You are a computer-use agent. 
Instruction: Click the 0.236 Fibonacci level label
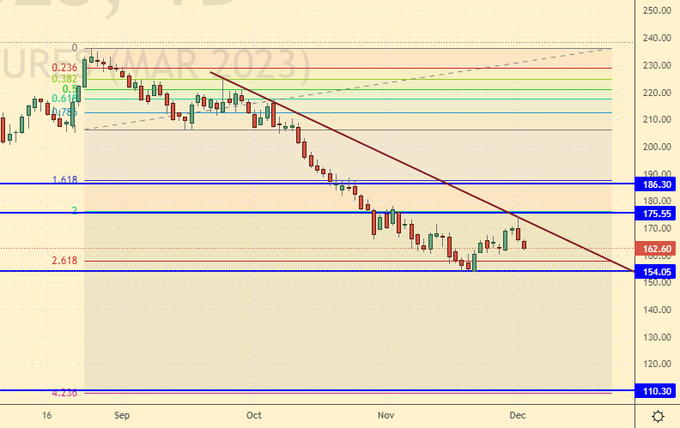click(x=65, y=68)
